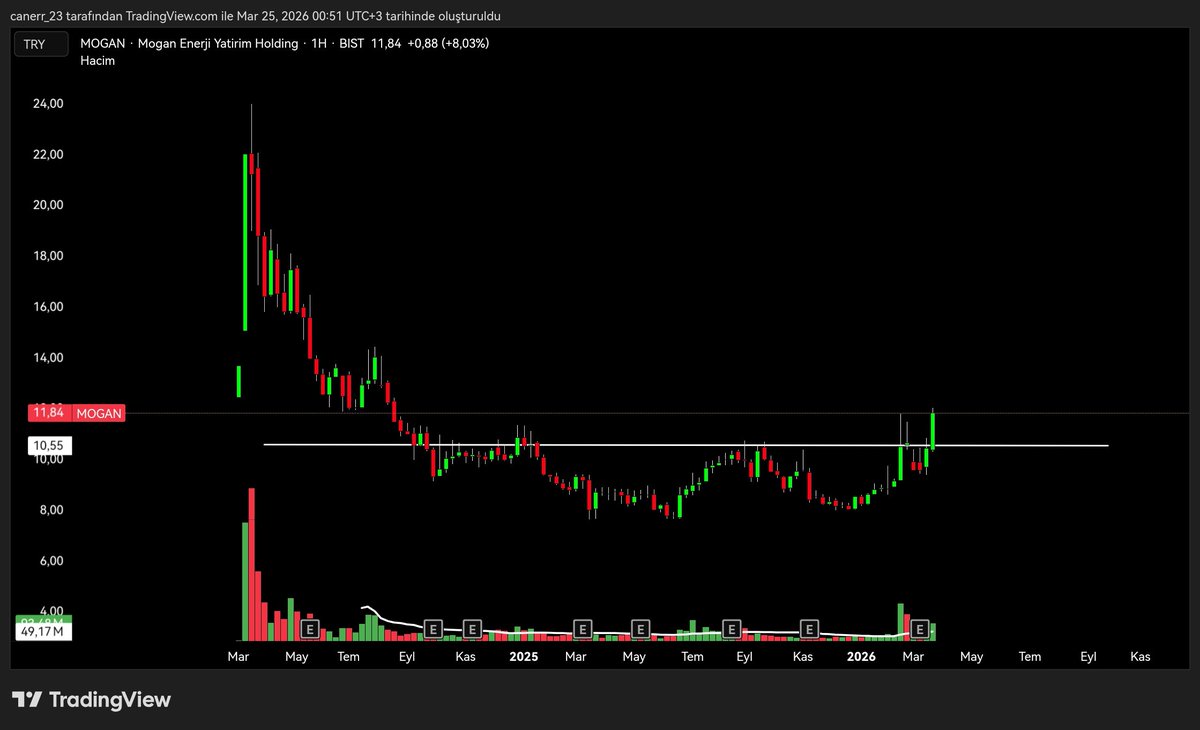
Task: Open earnings E marker above Mar after 2026
Action: 920,630
